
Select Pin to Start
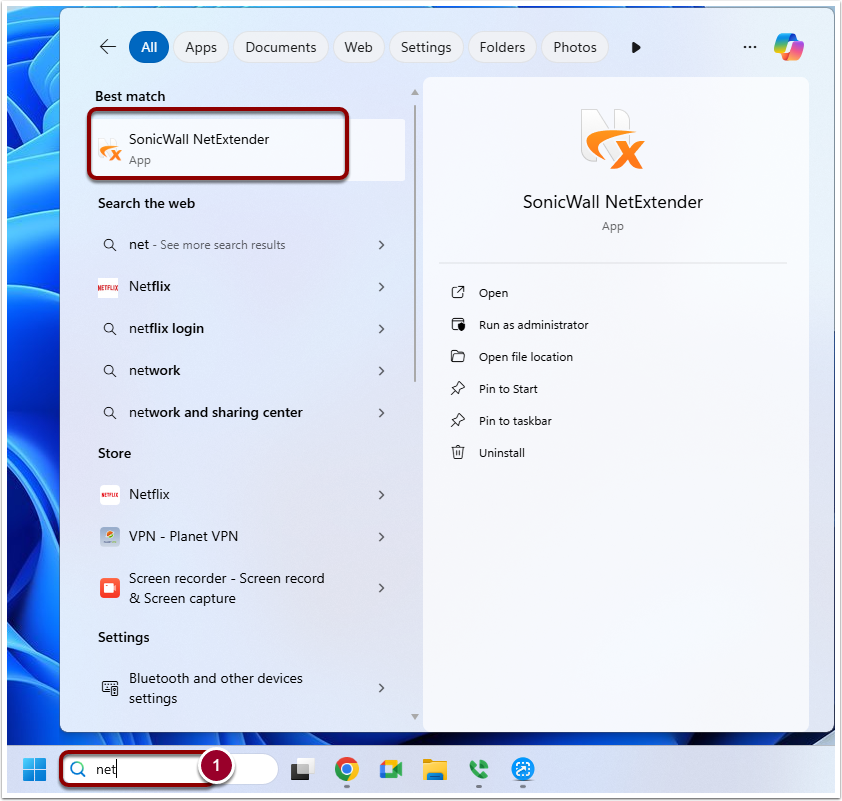click(508, 389)
